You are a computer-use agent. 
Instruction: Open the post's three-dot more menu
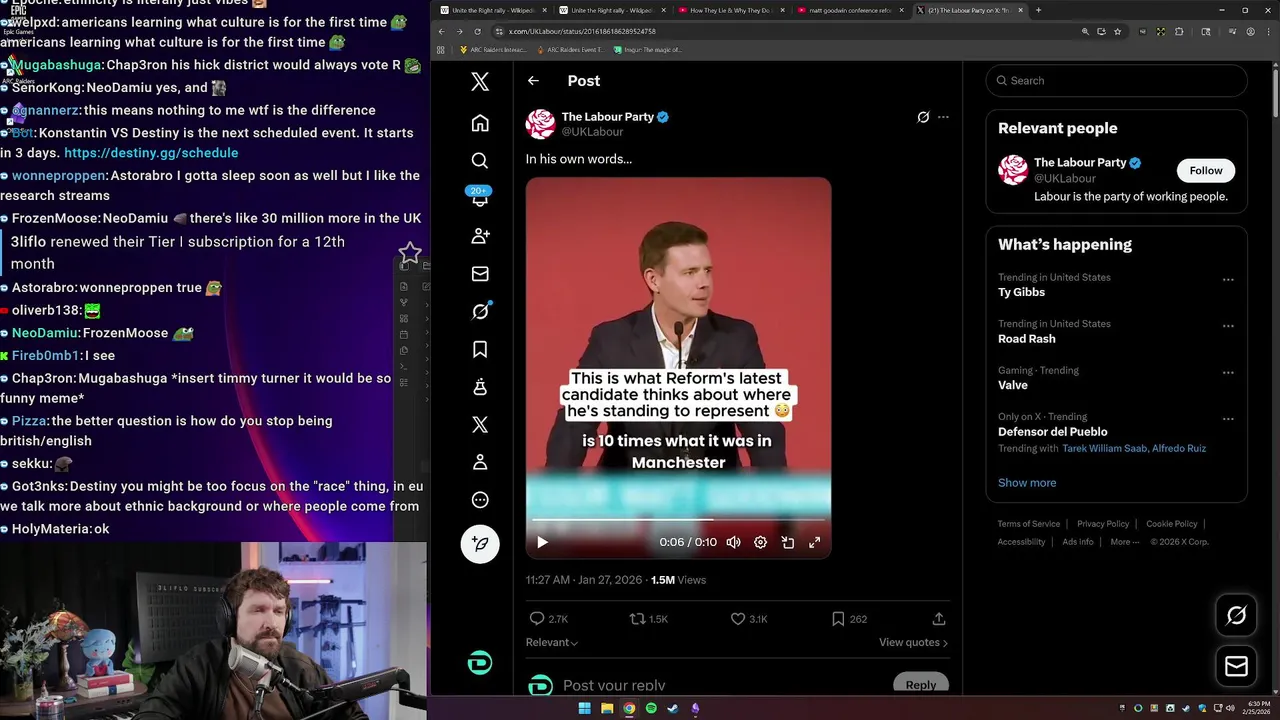(943, 117)
